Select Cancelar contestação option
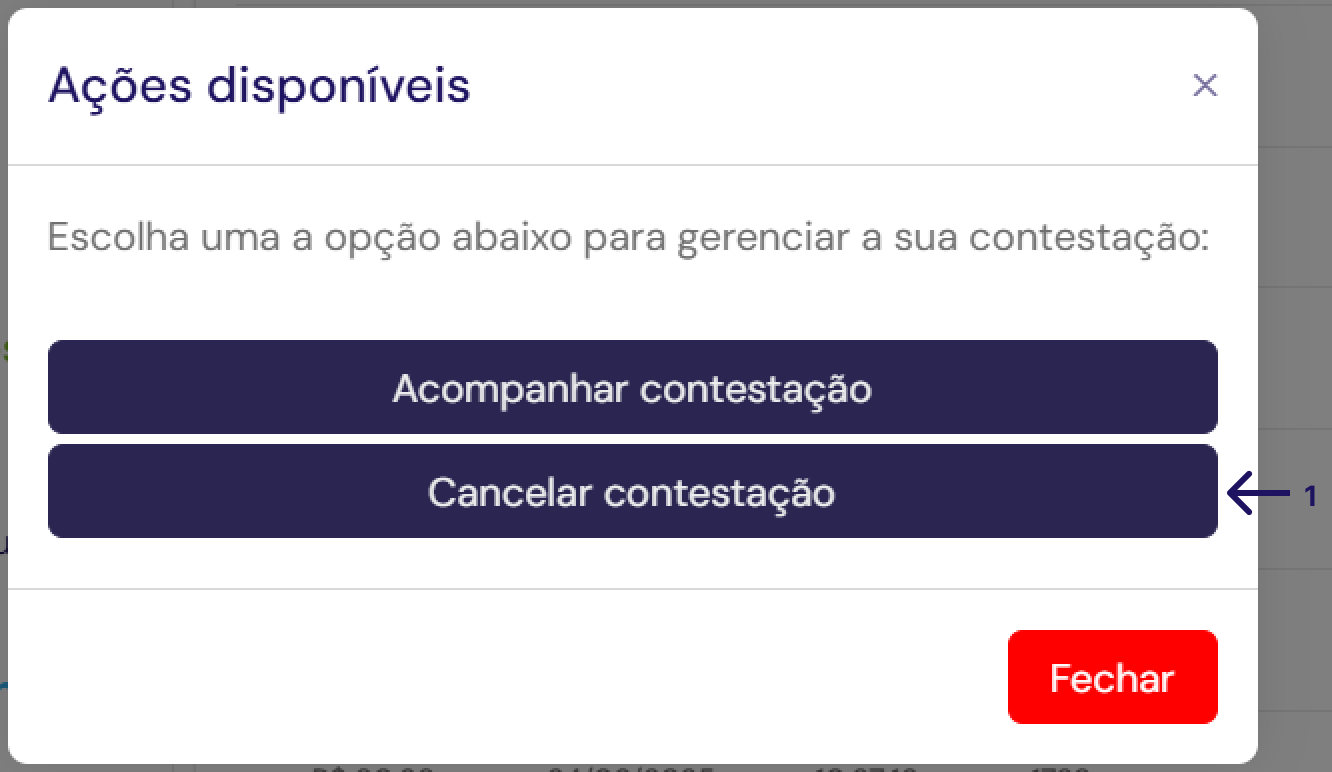This screenshot has height=772, width=1332. (x=632, y=492)
